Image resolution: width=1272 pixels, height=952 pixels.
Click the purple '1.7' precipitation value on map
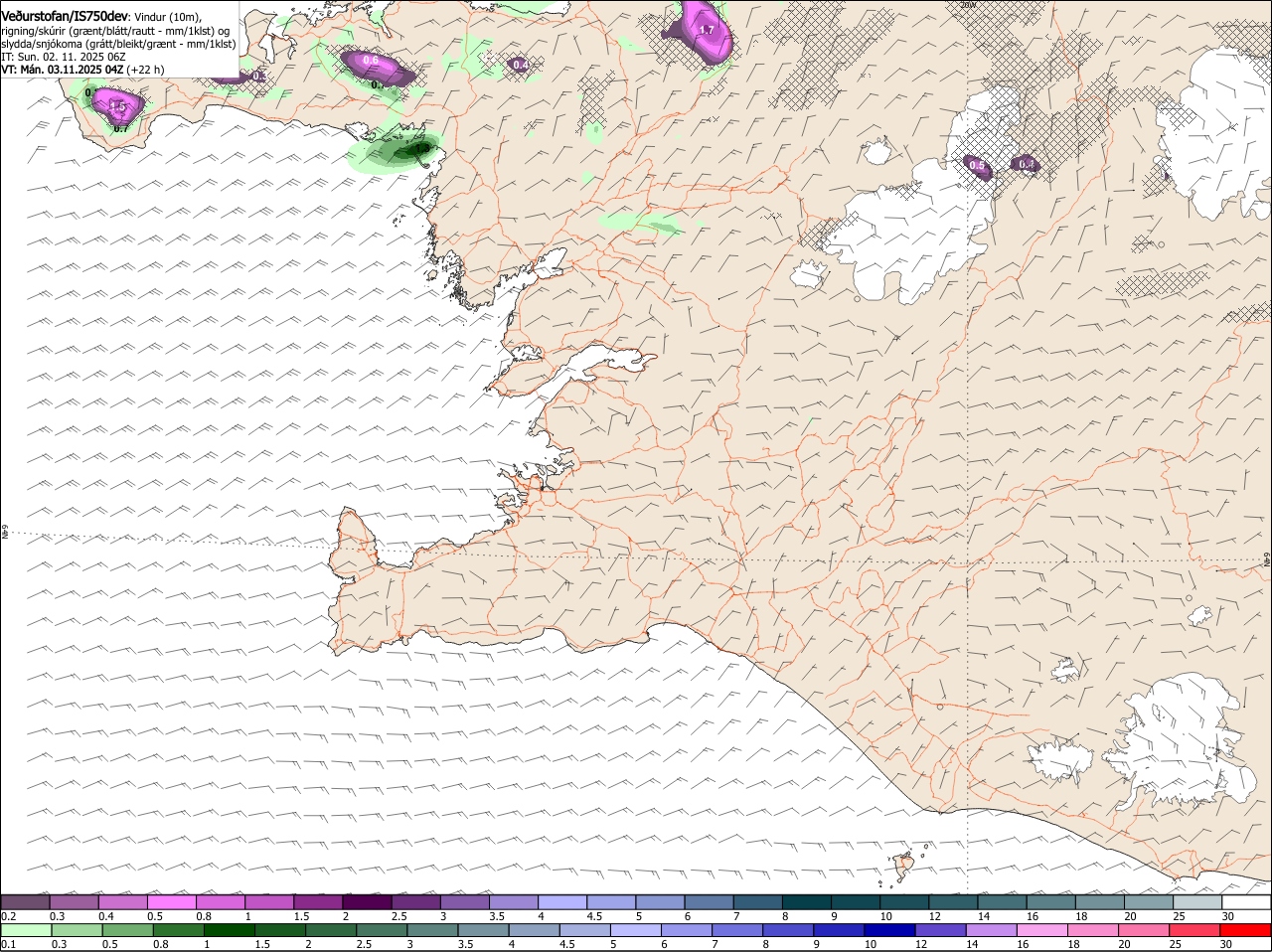[x=707, y=31]
